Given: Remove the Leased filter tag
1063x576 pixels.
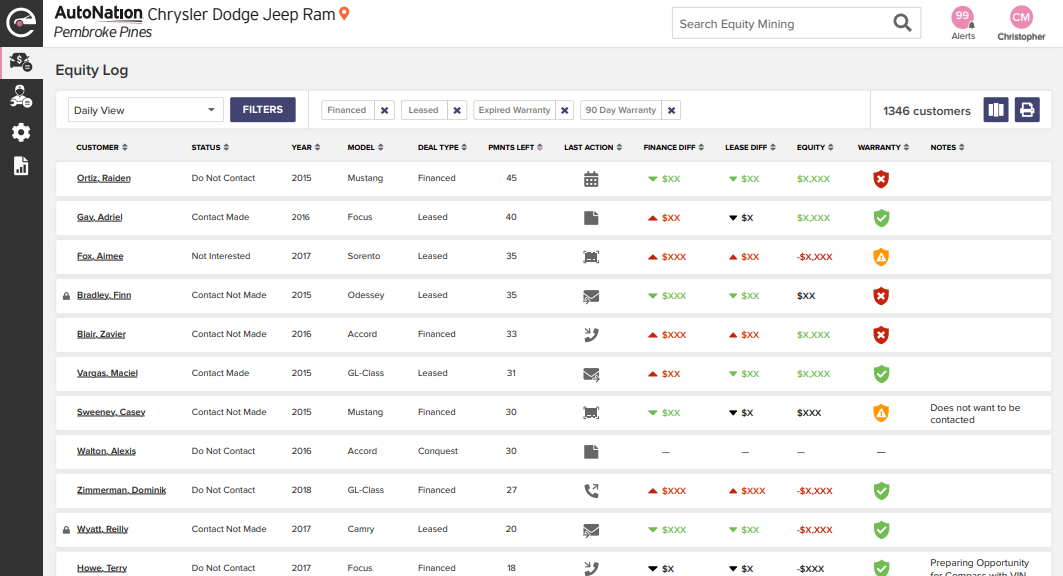Looking at the screenshot, I should [x=457, y=111].
